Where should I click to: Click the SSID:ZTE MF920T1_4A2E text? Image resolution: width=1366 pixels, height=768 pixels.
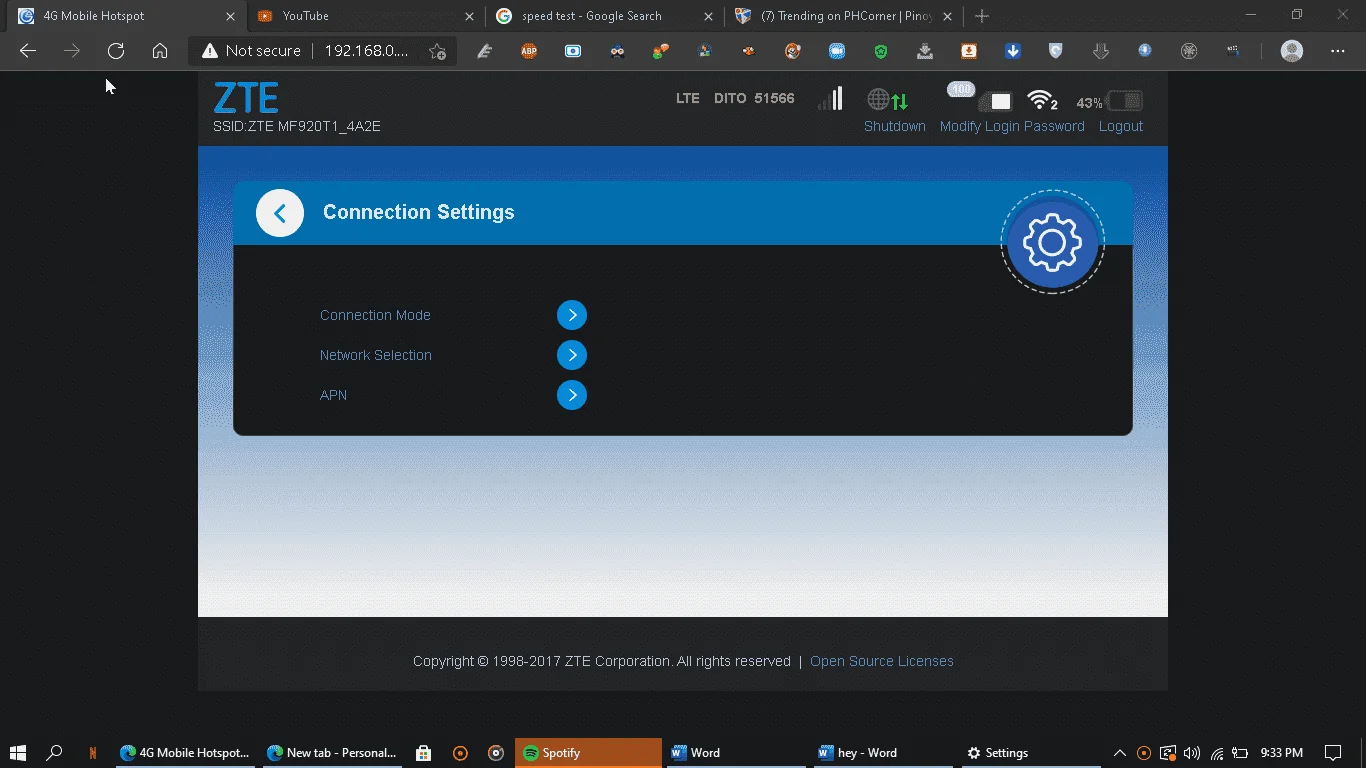coord(297,126)
